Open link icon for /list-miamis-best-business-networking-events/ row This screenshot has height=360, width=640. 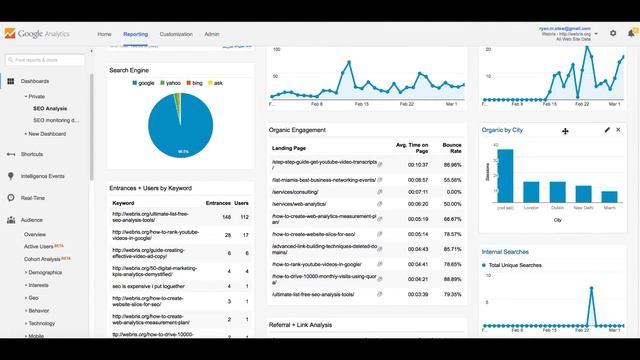[x=380, y=180]
